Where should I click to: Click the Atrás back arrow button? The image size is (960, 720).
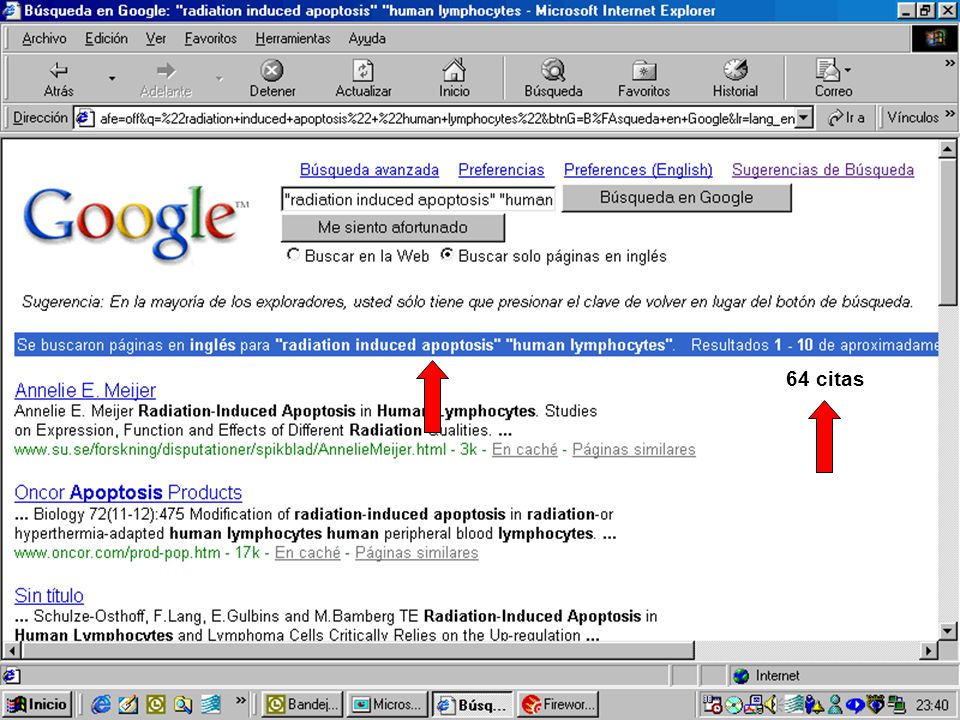tap(59, 78)
